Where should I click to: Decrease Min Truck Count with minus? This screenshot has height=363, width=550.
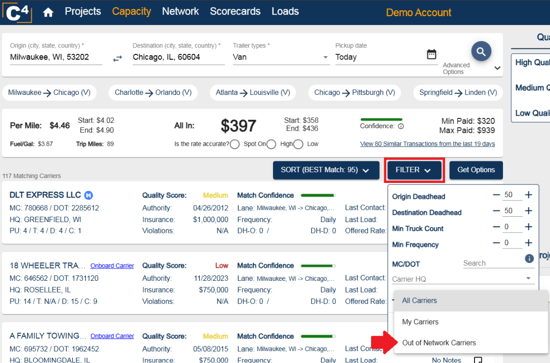click(x=496, y=227)
